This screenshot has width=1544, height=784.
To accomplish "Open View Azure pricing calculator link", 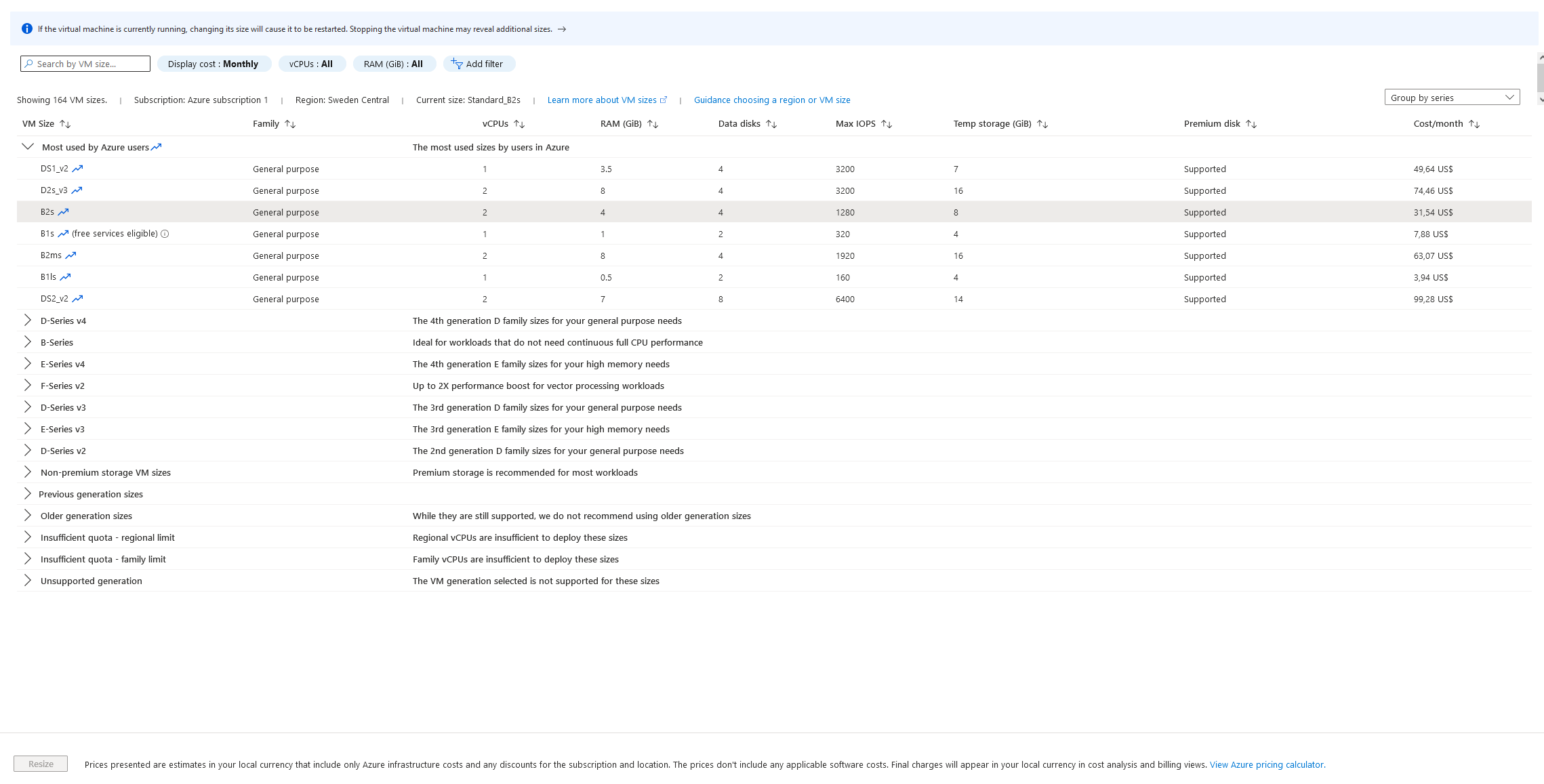I will 1267,764.
